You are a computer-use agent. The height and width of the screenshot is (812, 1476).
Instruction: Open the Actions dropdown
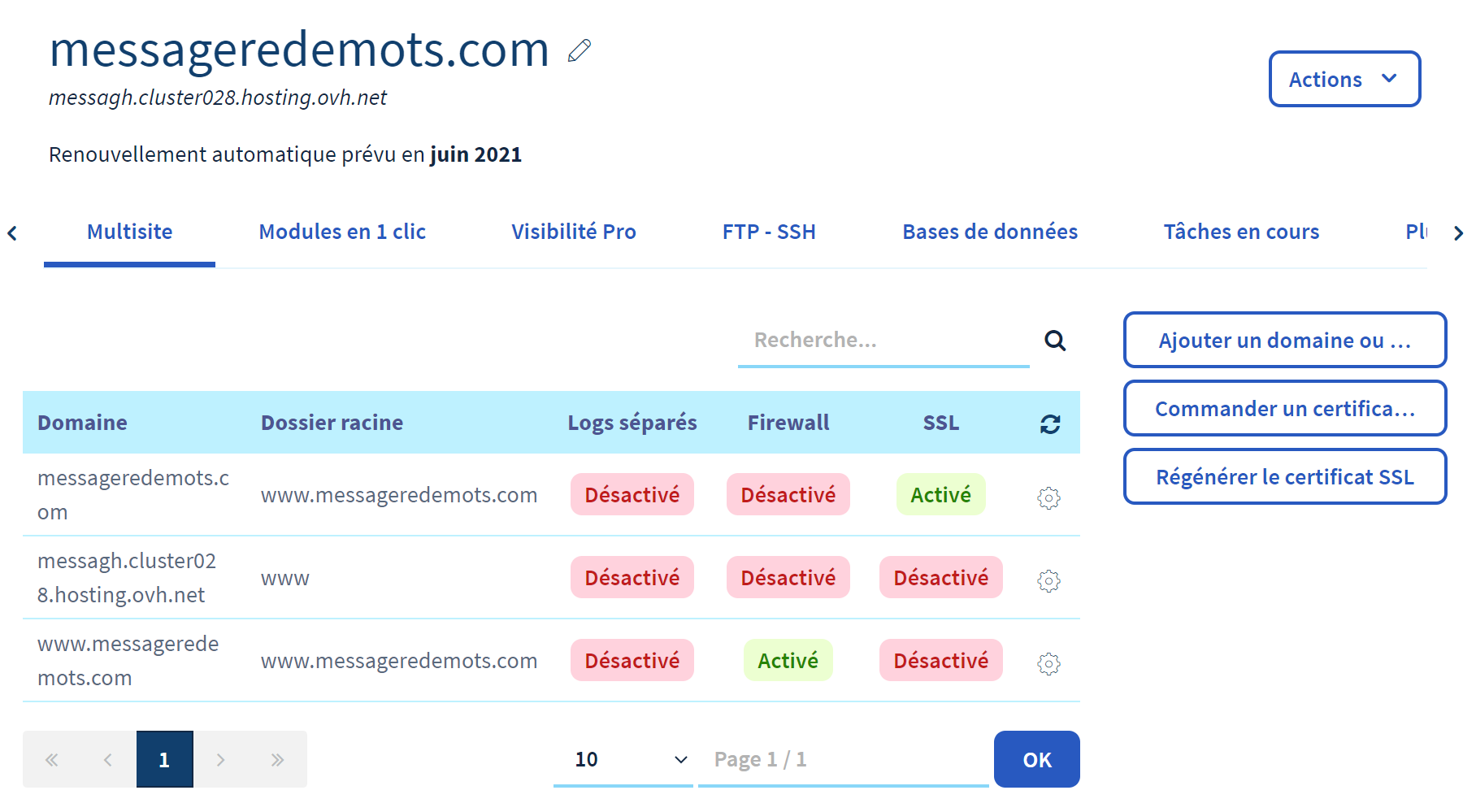pyautogui.click(x=1344, y=80)
